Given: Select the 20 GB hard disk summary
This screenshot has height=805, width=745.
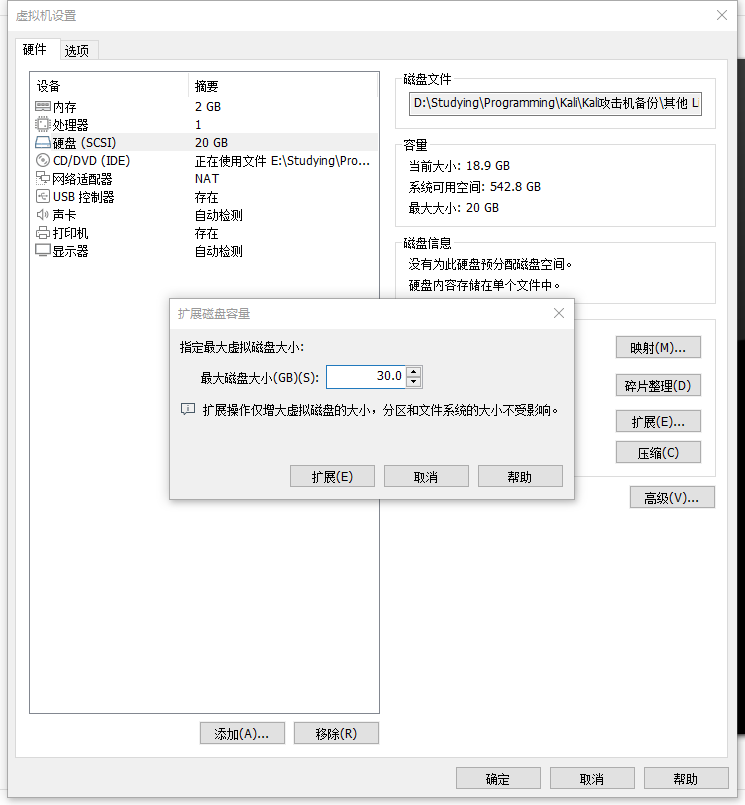Looking at the screenshot, I should (212, 142).
